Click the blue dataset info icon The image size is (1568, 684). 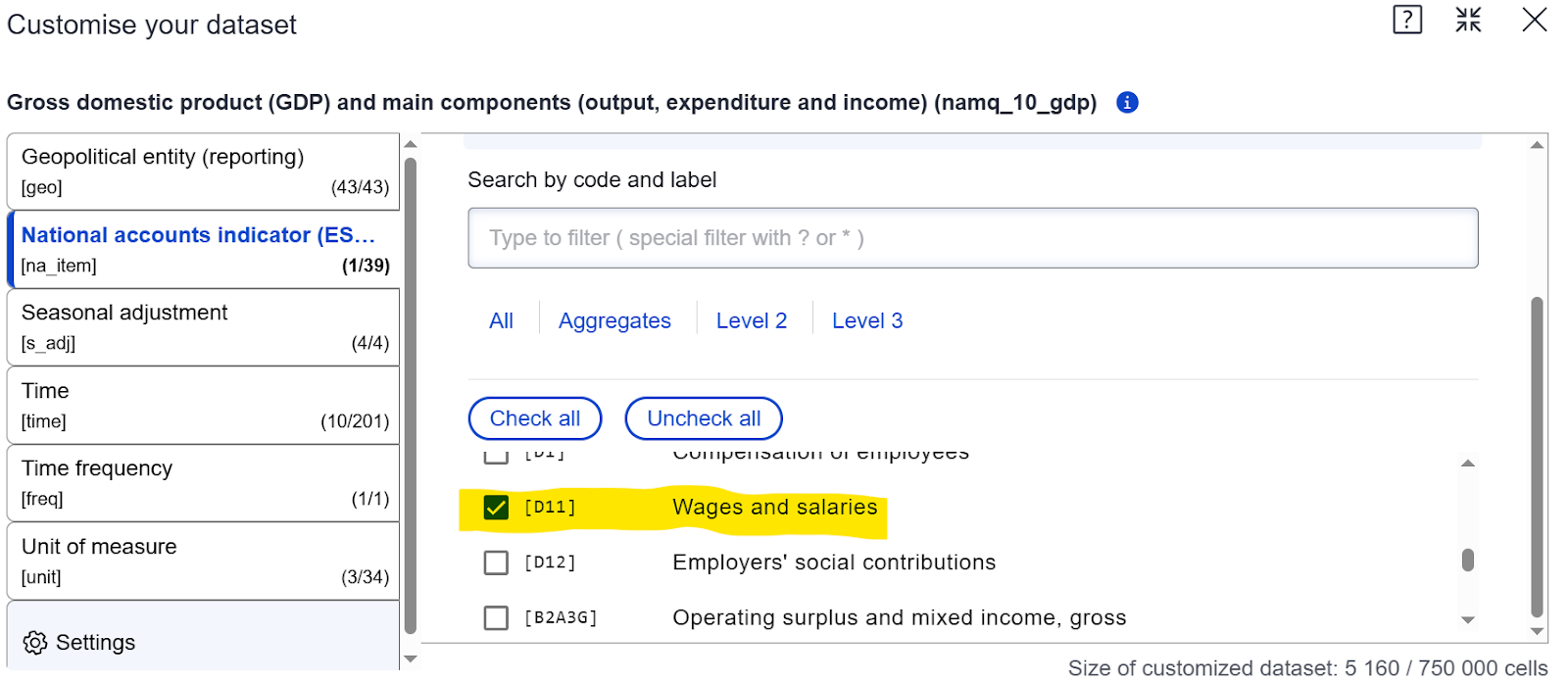pos(1127,103)
